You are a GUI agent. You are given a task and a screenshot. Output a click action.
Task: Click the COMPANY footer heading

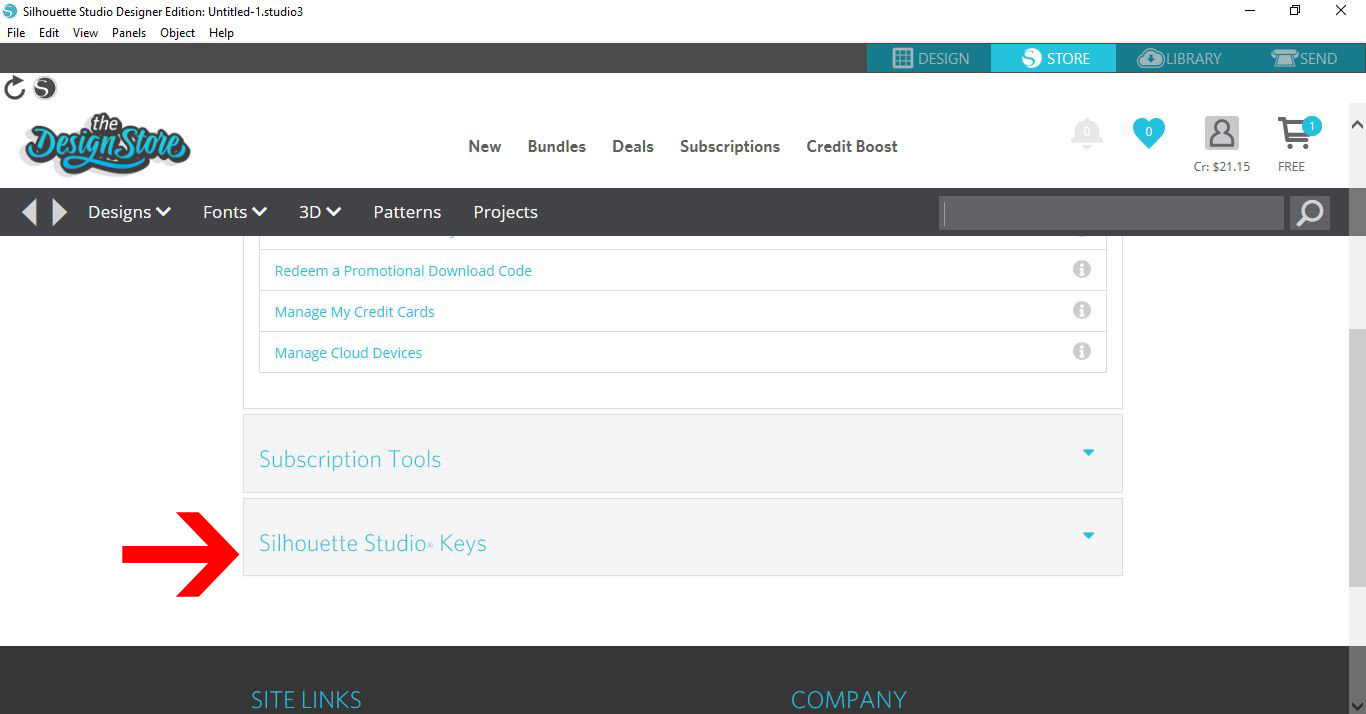coord(848,700)
